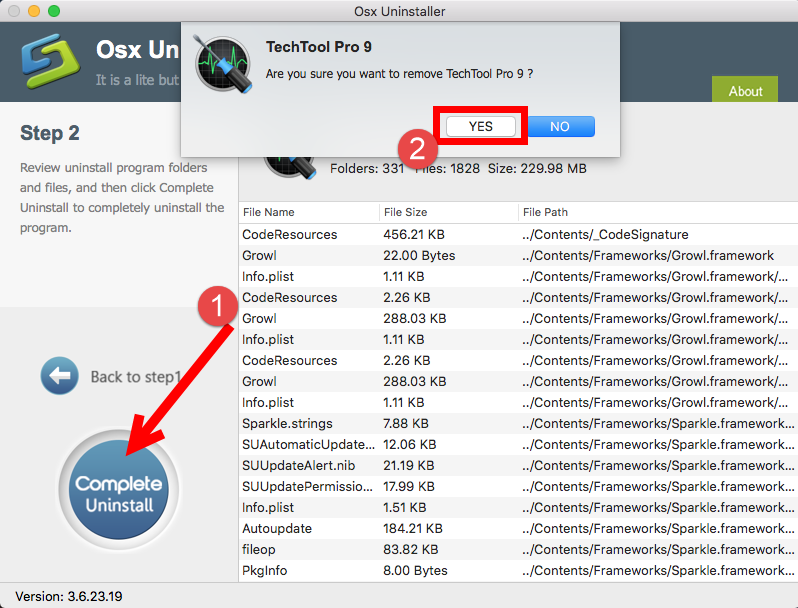This screenshot has height=608, width=798.
Task: Select the Sparkle.strings file row
Action: tap(518, 423)
